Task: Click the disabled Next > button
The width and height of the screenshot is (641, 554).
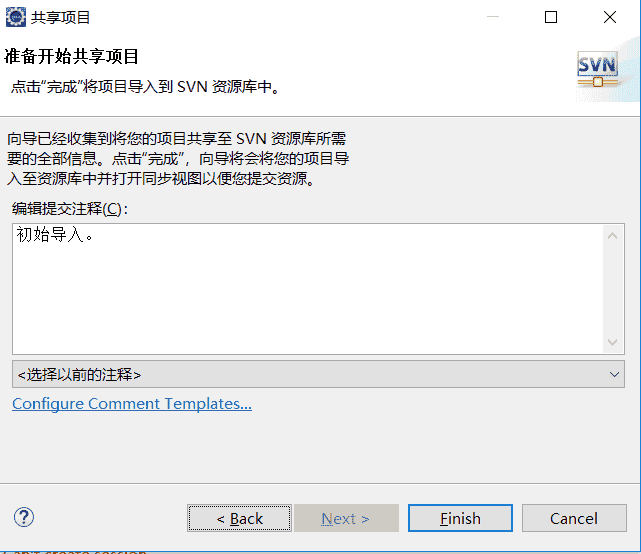Action: 346,518
